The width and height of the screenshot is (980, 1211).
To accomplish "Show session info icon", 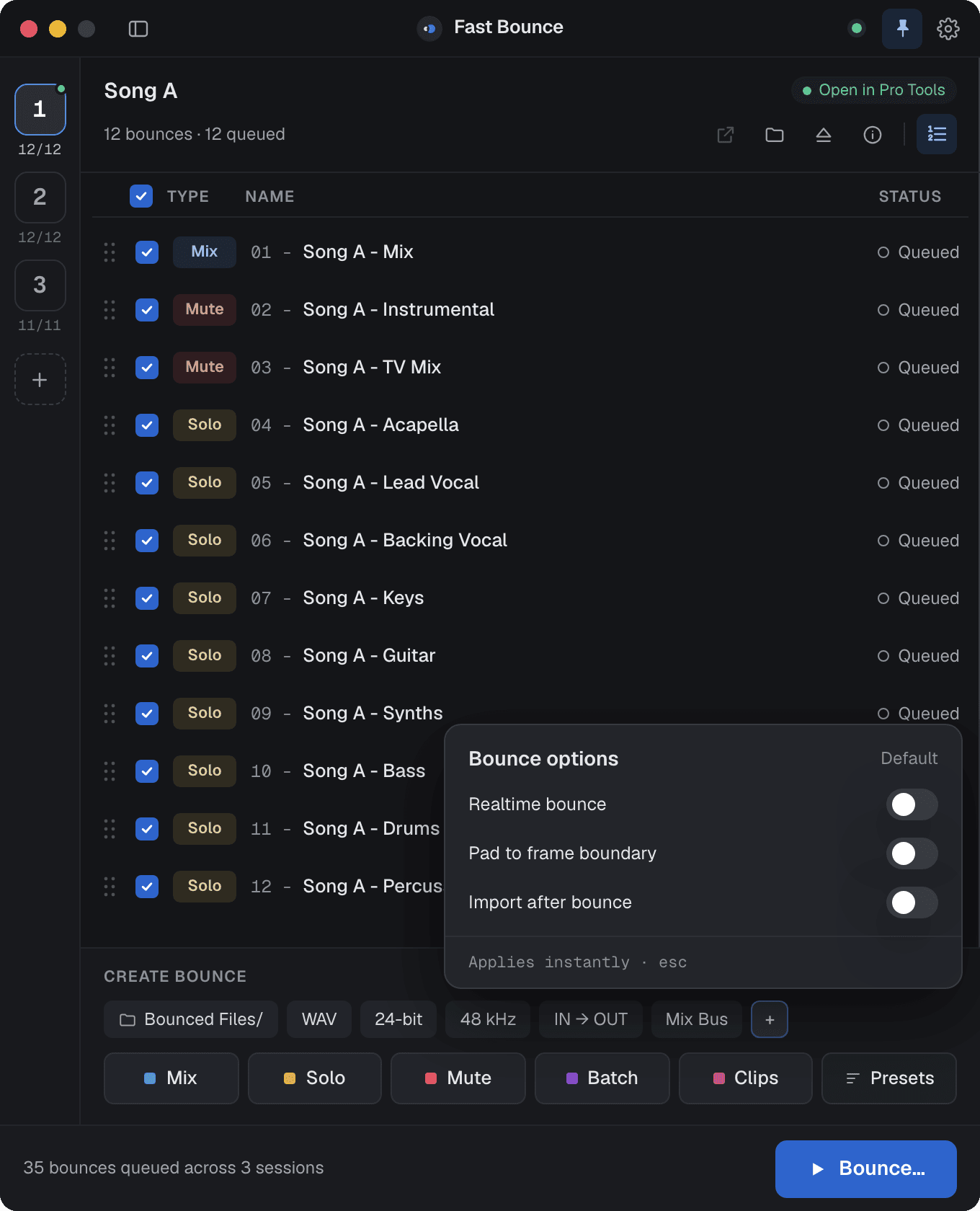I will 873,135.
